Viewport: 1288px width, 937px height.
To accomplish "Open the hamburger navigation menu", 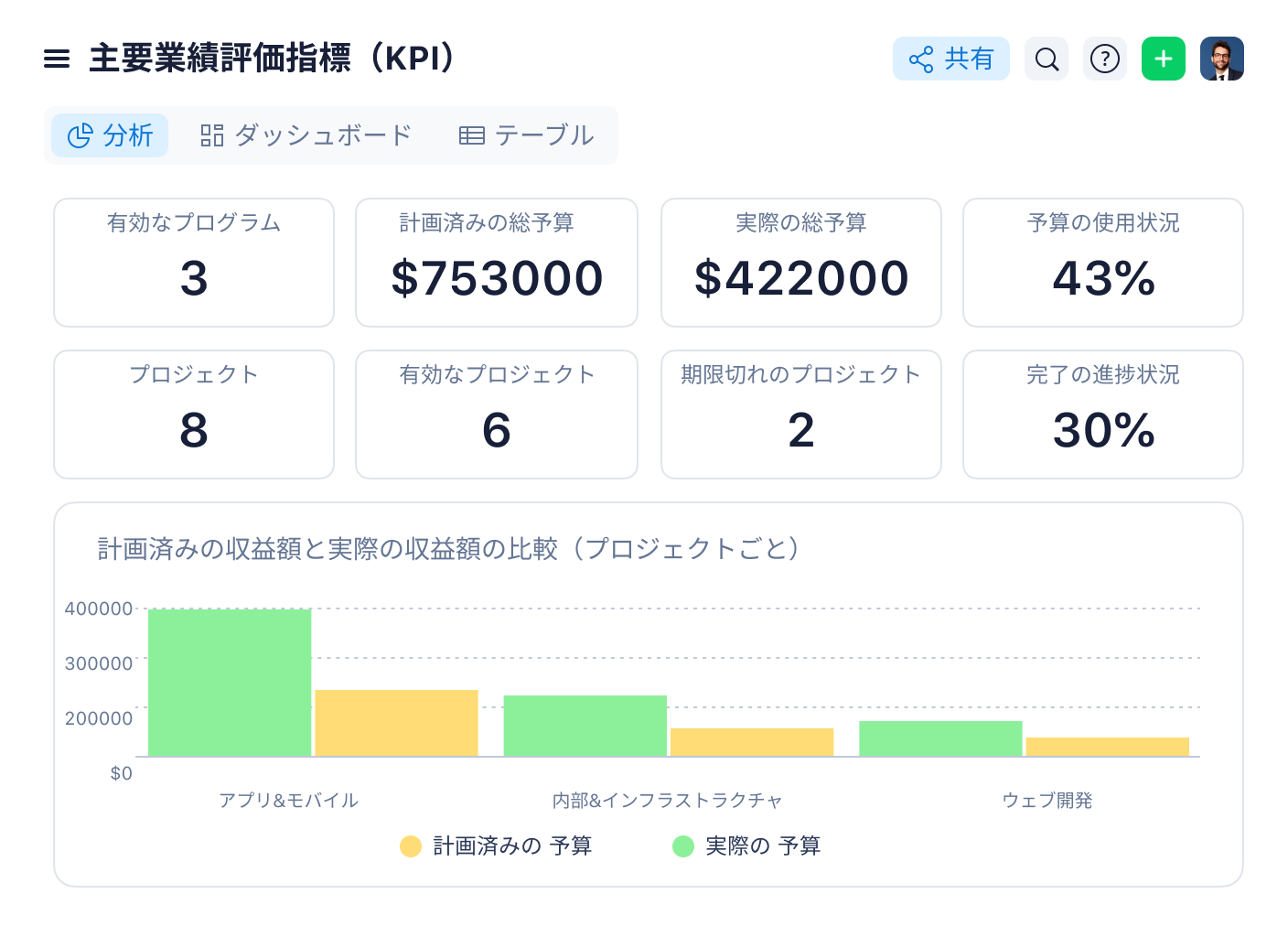I will coord(56,59).
